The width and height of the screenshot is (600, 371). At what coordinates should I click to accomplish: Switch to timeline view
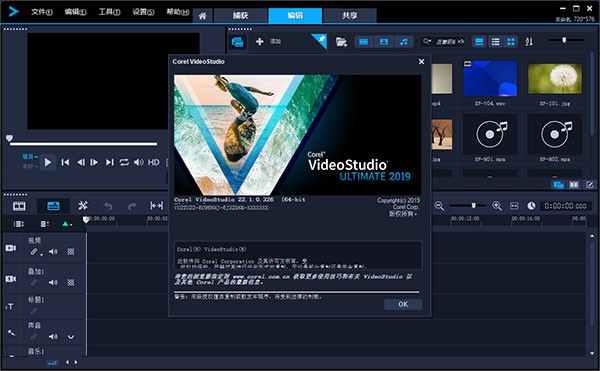tap(53, 206)
